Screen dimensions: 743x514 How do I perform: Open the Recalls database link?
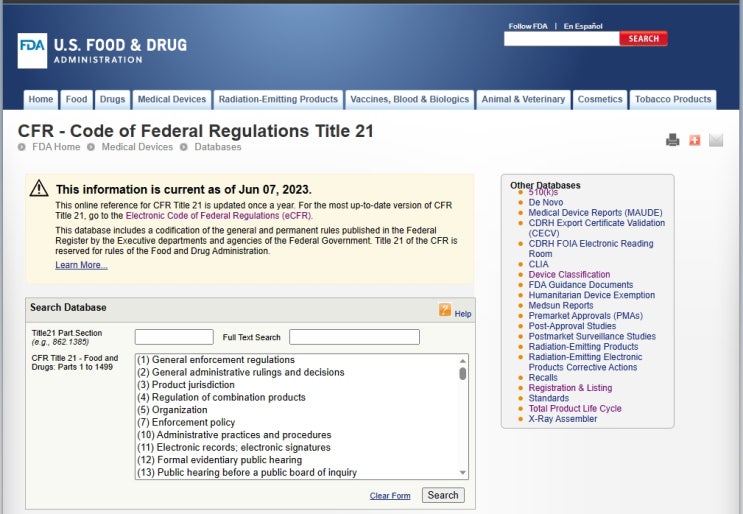pos(543,378)
